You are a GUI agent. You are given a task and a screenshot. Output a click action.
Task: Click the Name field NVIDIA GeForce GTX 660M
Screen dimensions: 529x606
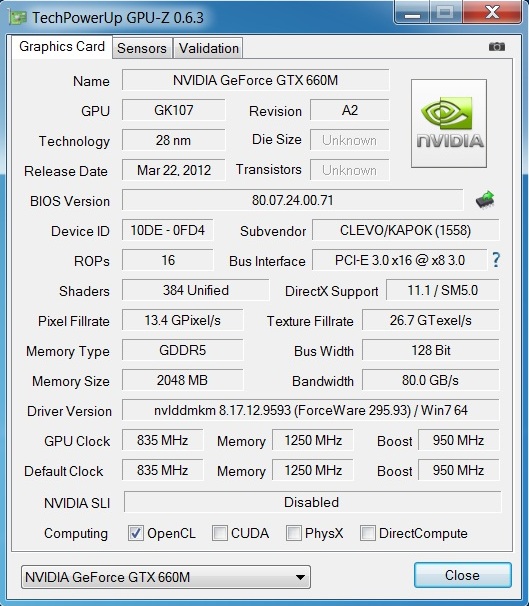pyautogui.click(x=255, y=80)
